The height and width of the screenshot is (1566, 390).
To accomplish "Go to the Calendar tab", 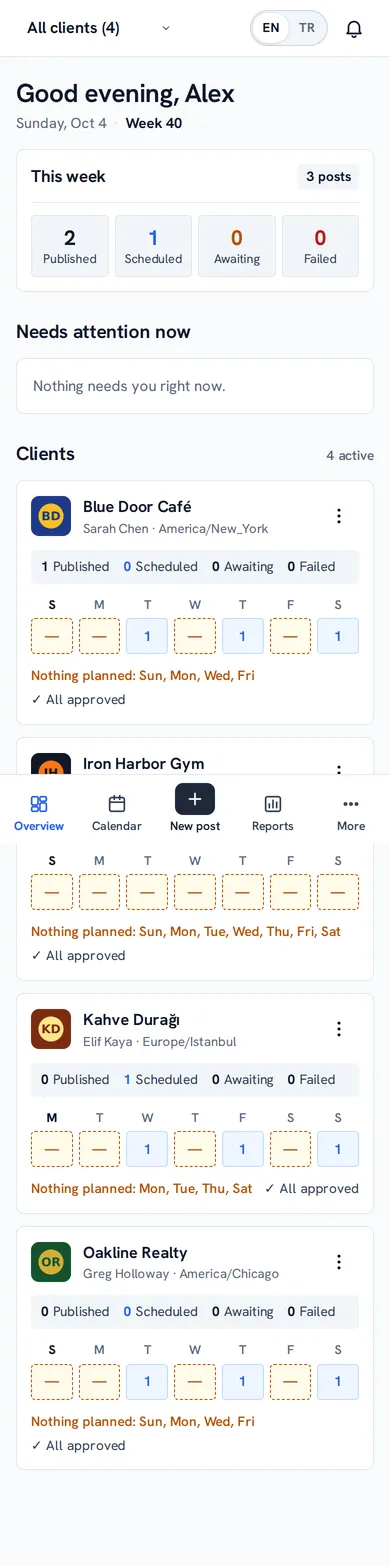I will coord(117,813).
